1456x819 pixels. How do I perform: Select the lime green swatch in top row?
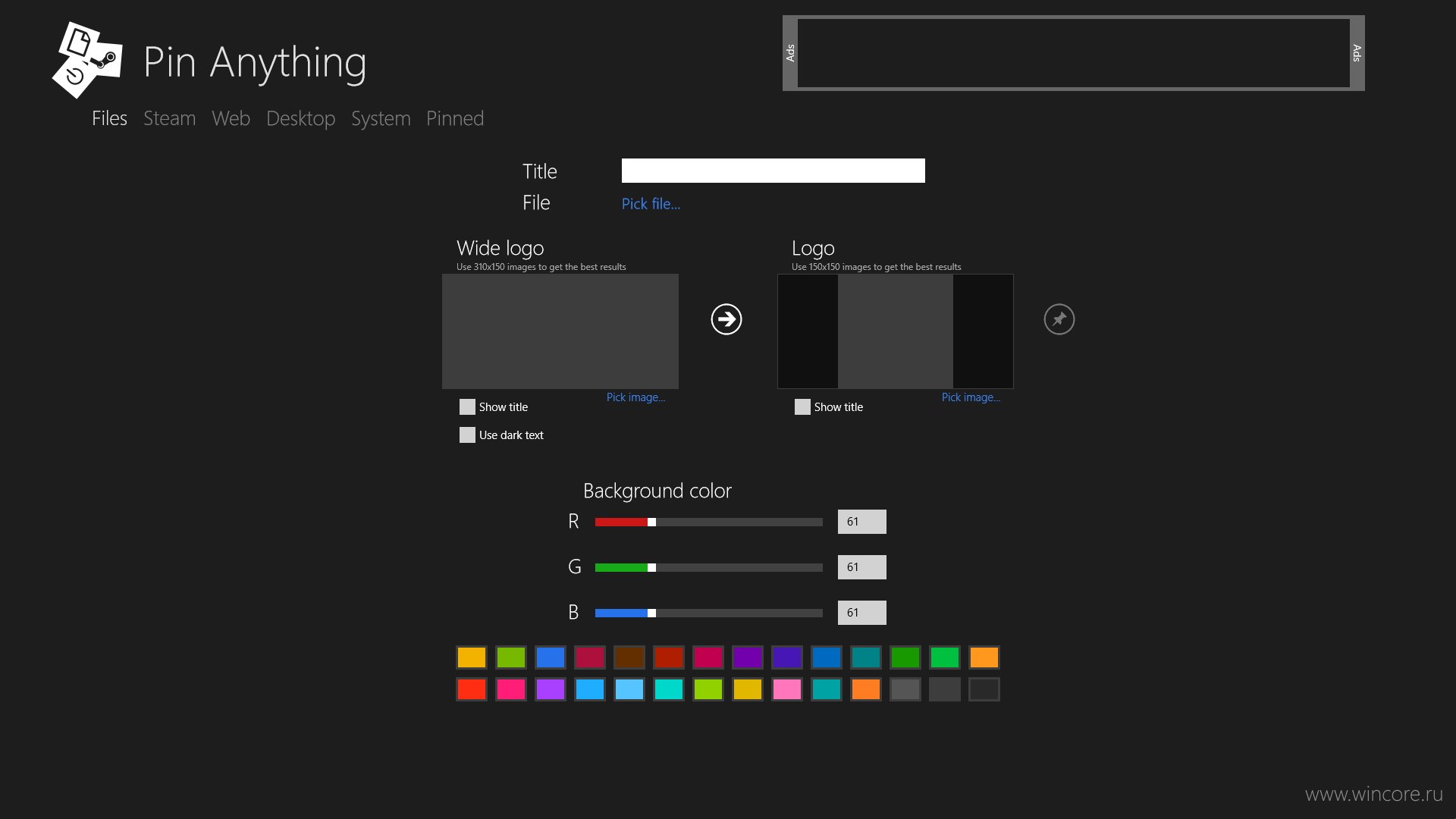point(511,657)
